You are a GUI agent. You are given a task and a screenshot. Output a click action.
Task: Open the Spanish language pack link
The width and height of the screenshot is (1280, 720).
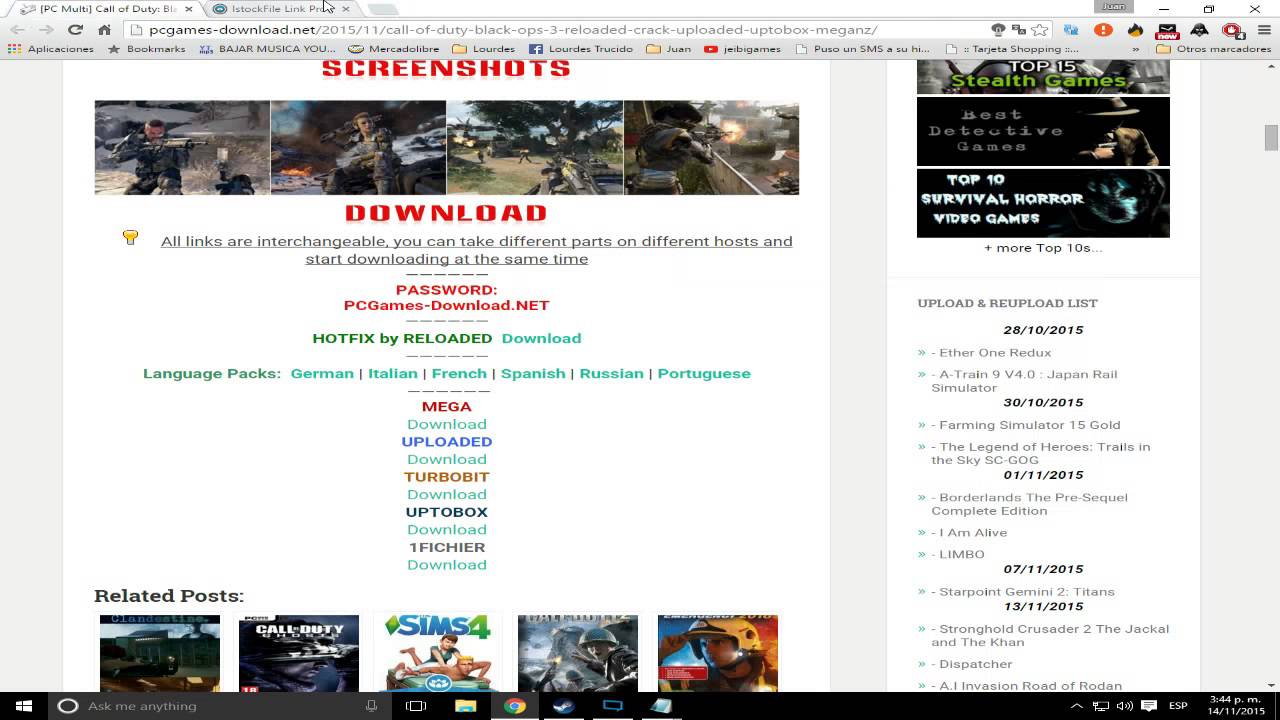[533, 373]
